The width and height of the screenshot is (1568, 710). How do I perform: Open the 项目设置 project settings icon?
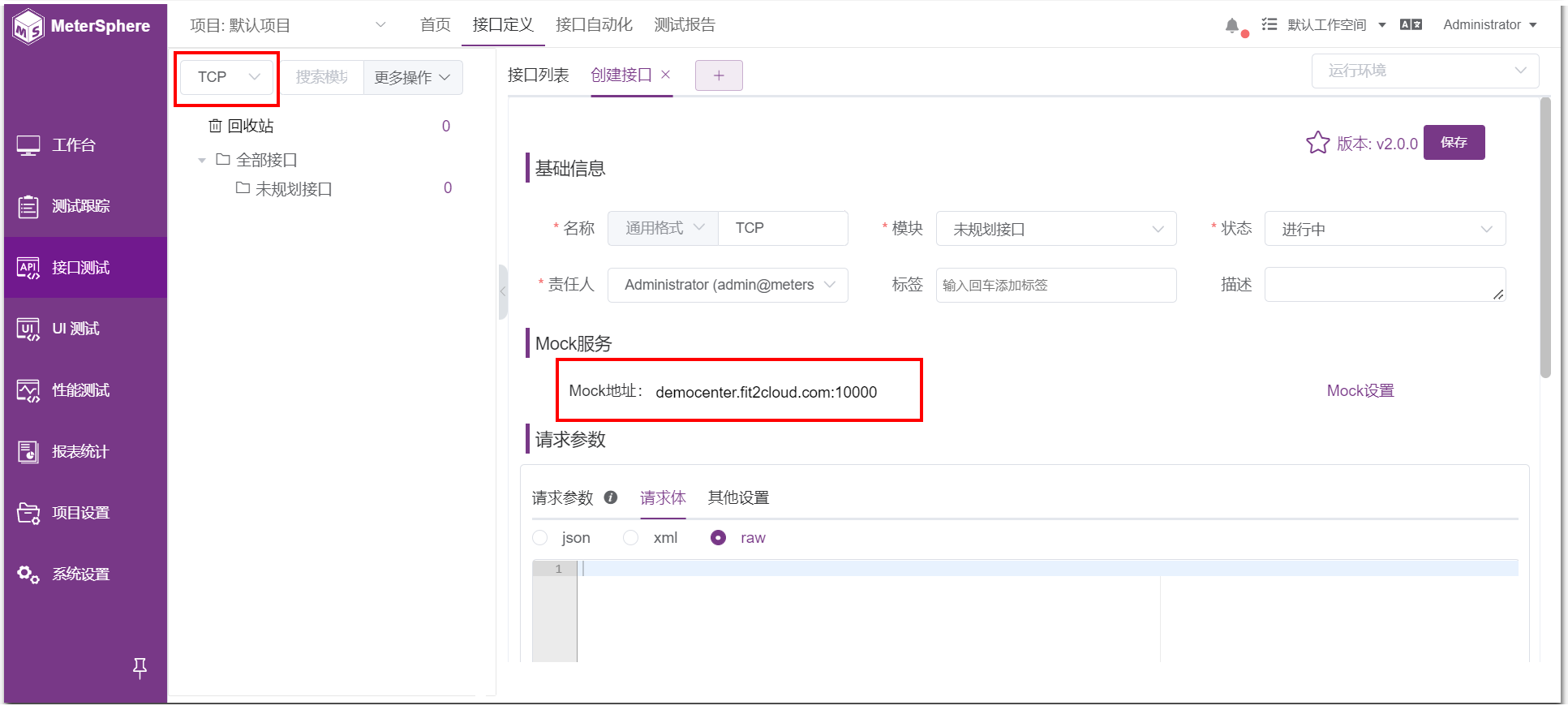28,513
